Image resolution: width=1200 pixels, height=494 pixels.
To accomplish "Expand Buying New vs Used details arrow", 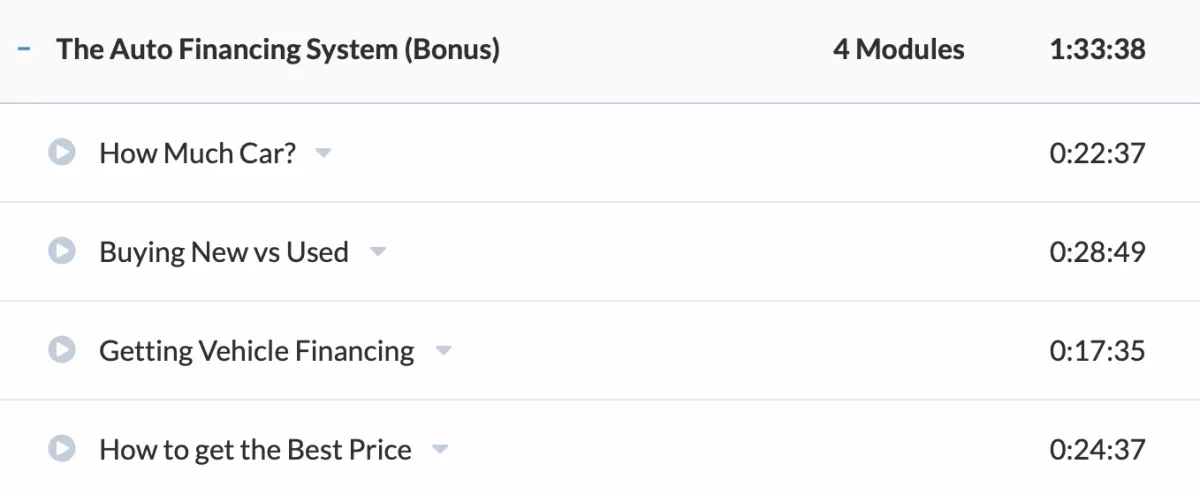I will click(x=377, y=253).
